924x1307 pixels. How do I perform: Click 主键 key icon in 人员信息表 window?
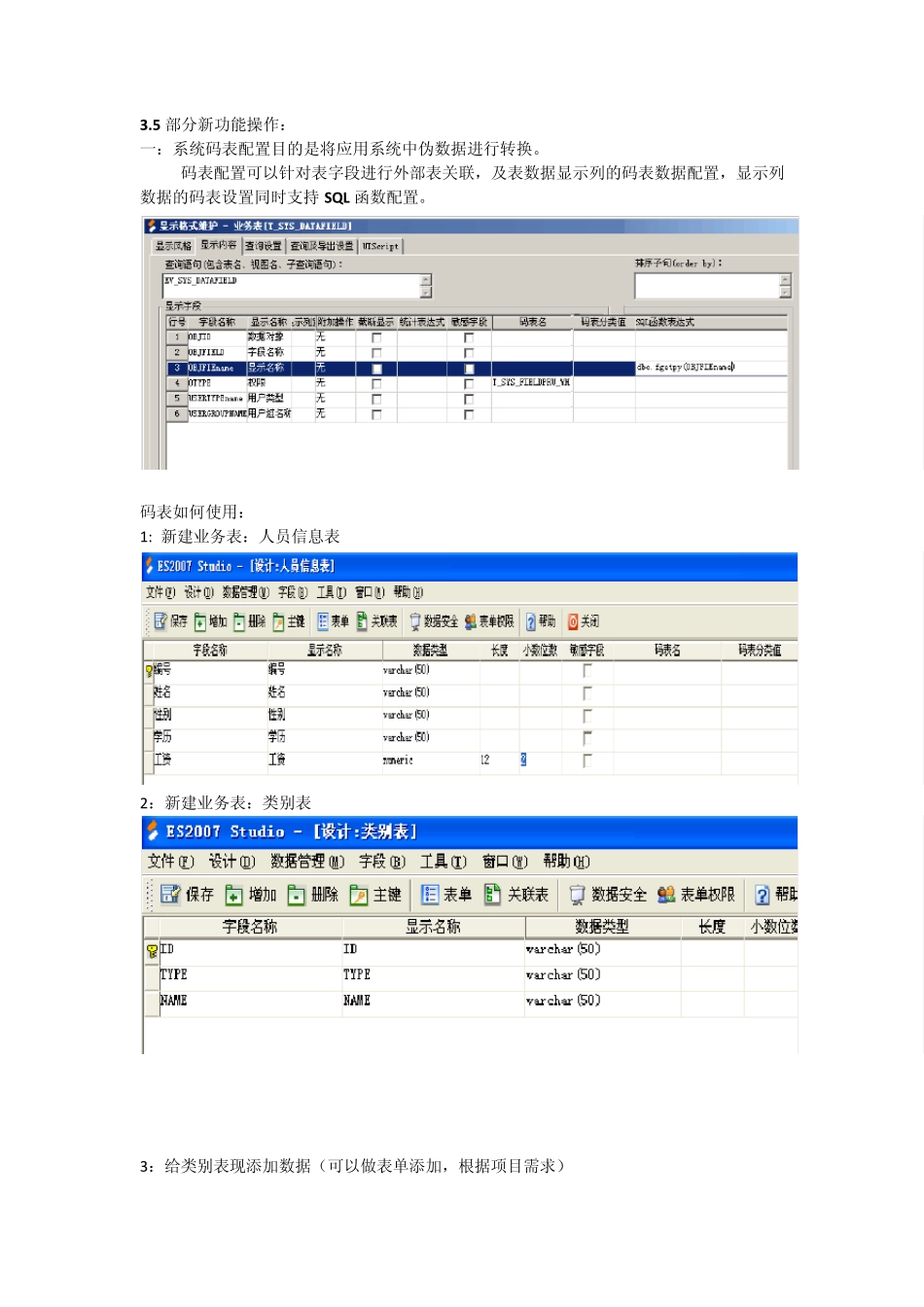point(279,621)
